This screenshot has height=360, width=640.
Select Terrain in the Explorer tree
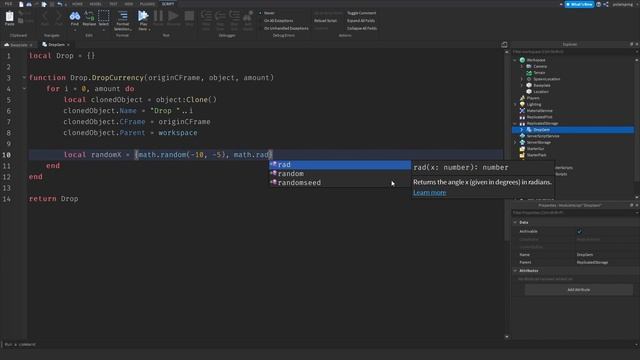539,73
